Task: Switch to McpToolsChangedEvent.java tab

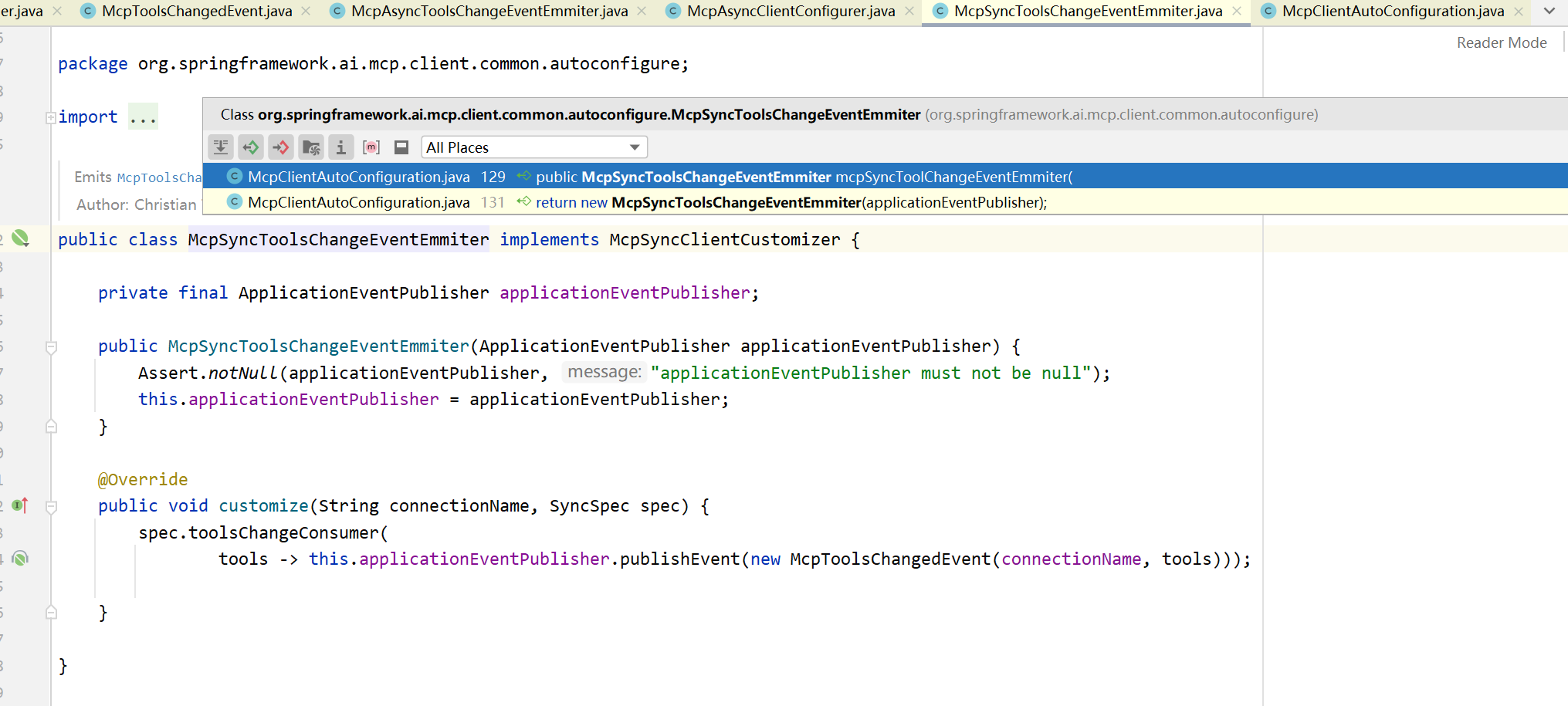Action: coord(197,11)
